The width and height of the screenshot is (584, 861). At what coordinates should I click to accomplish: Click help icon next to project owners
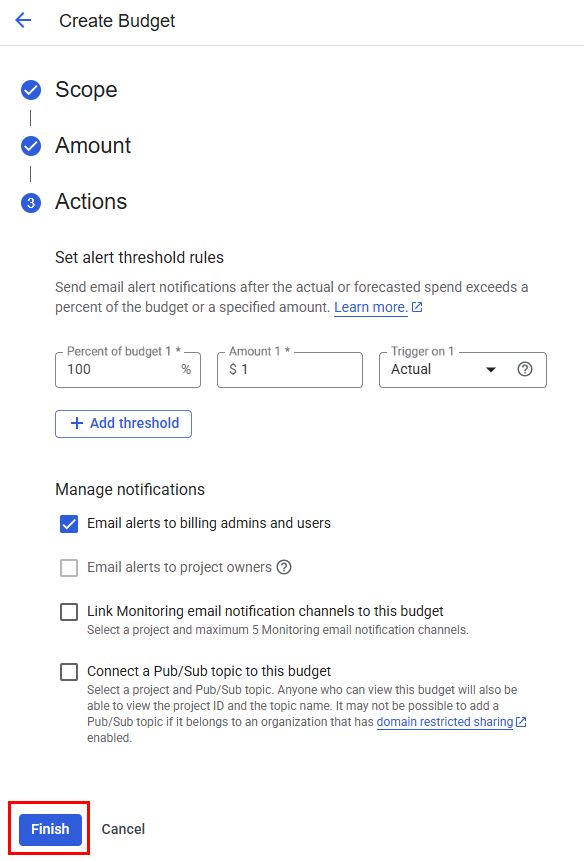click(284, 567)
